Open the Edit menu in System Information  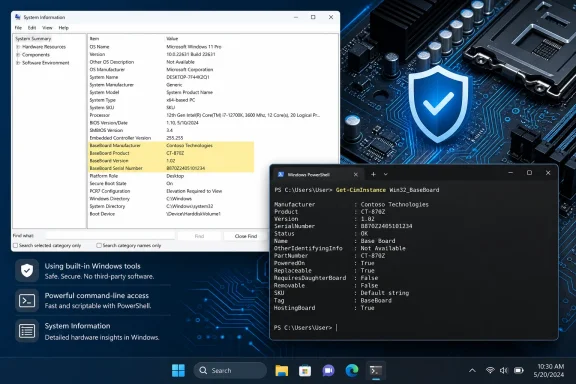[32, 28]
